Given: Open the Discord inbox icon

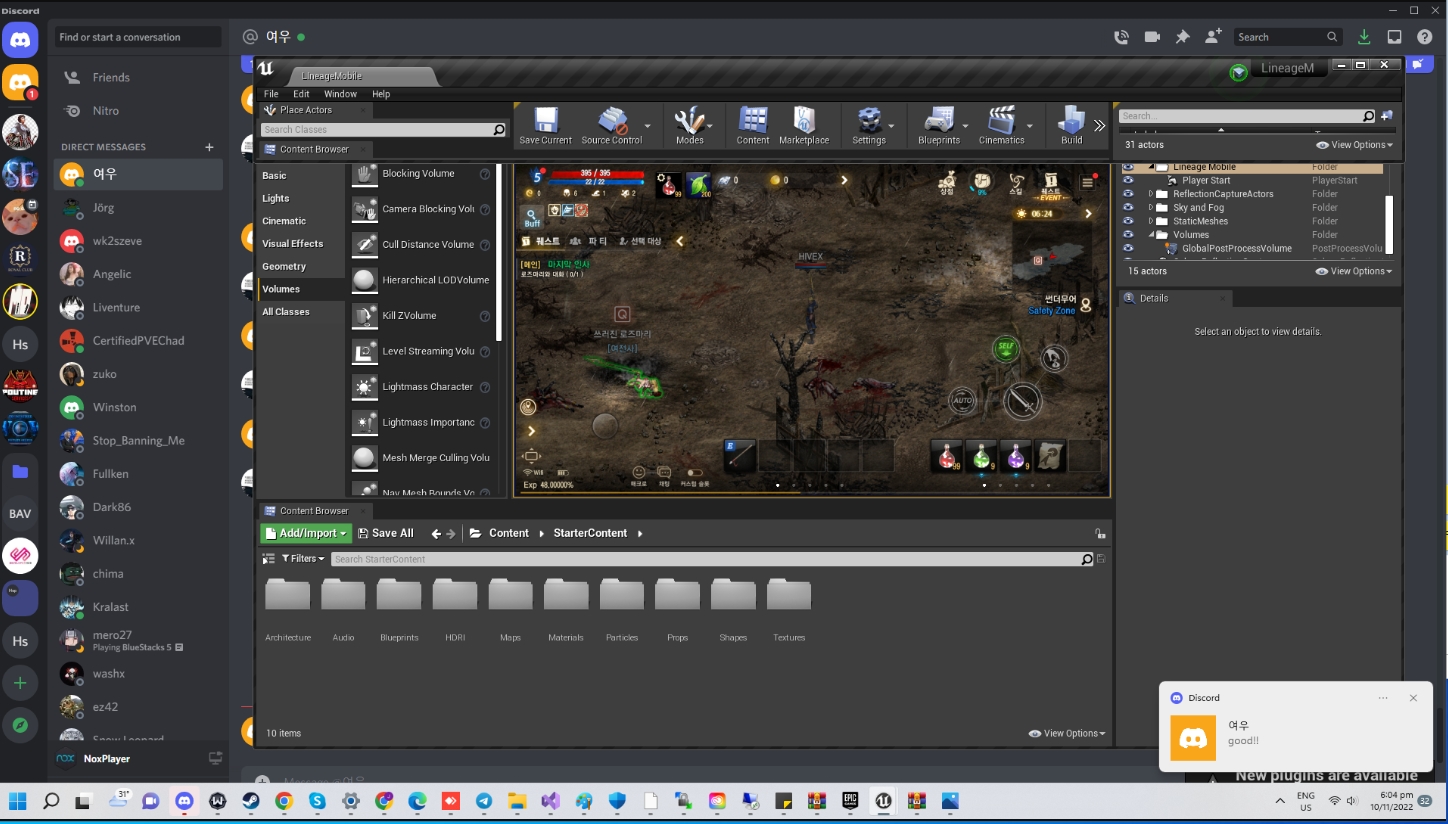Looking at the screenshot, I should pos(1394,37).
